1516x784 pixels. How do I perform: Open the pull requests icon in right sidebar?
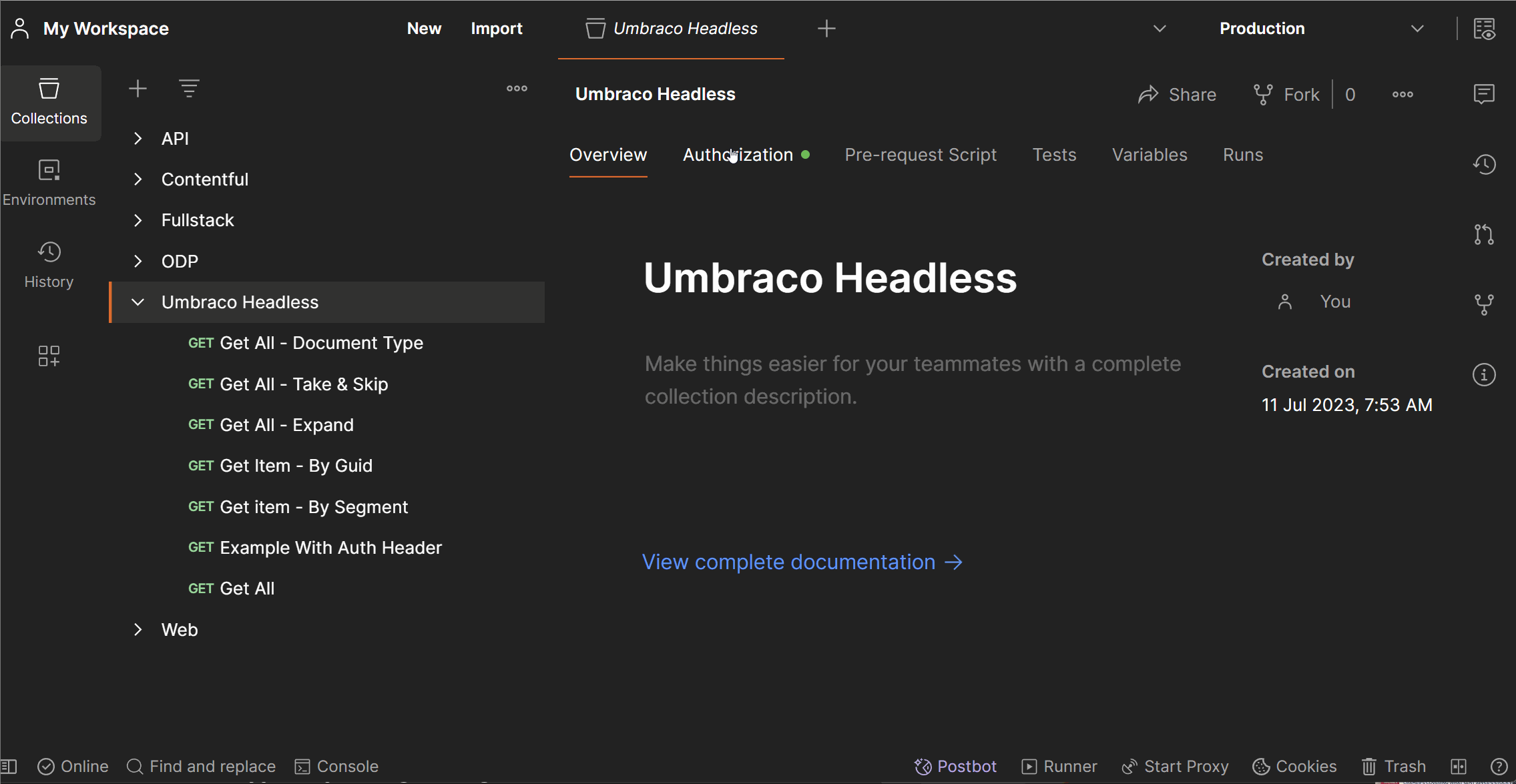pos(1484,234)
